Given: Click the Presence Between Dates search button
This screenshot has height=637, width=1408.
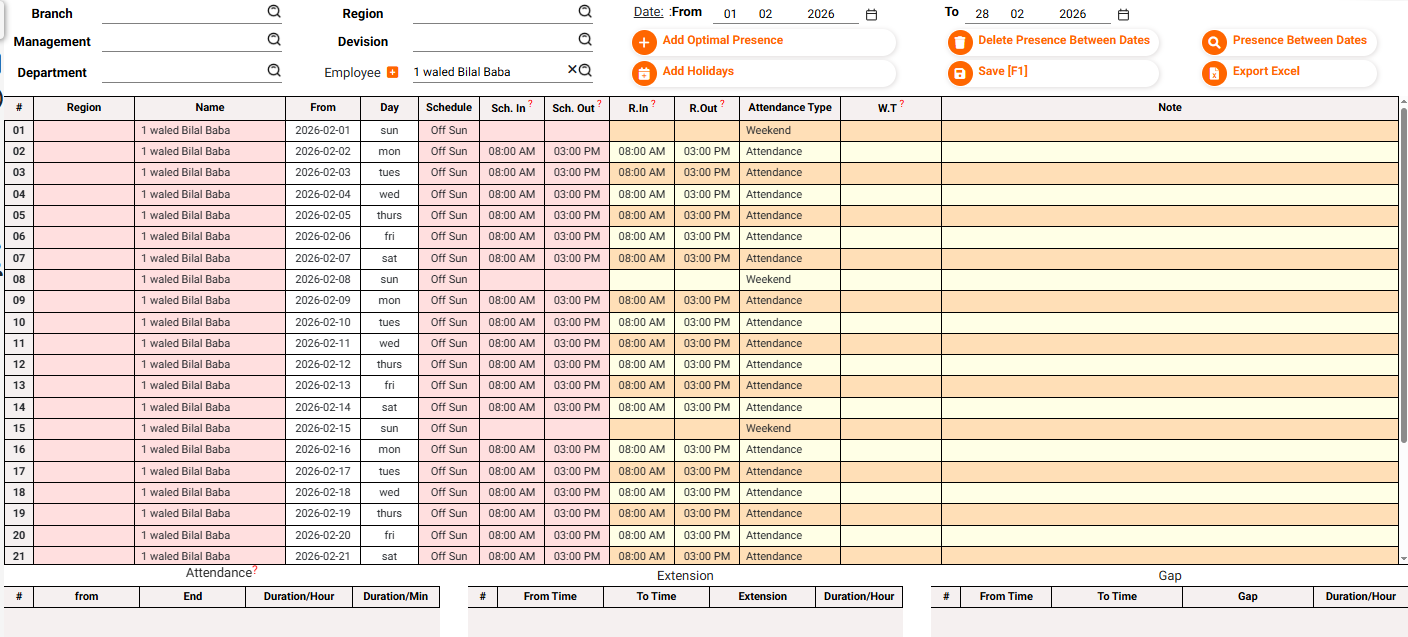Looking at the screenshot, I should 1299,41.
